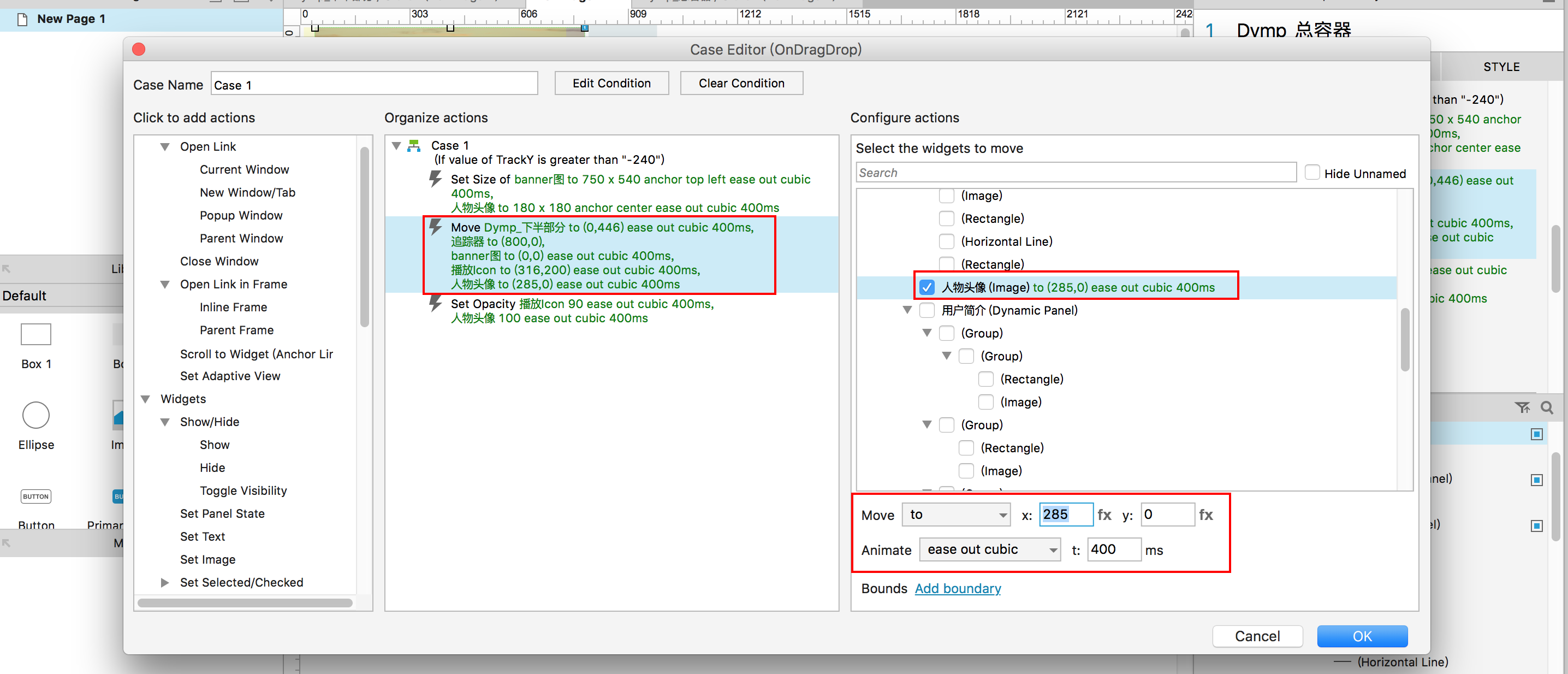Click the fx icon next to y field

click(1206, 515)
